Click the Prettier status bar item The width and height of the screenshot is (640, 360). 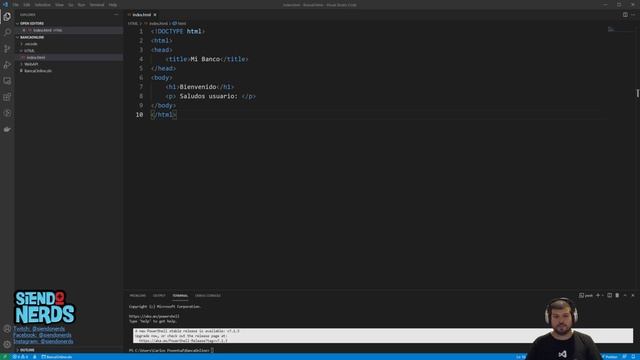[609, 357]
